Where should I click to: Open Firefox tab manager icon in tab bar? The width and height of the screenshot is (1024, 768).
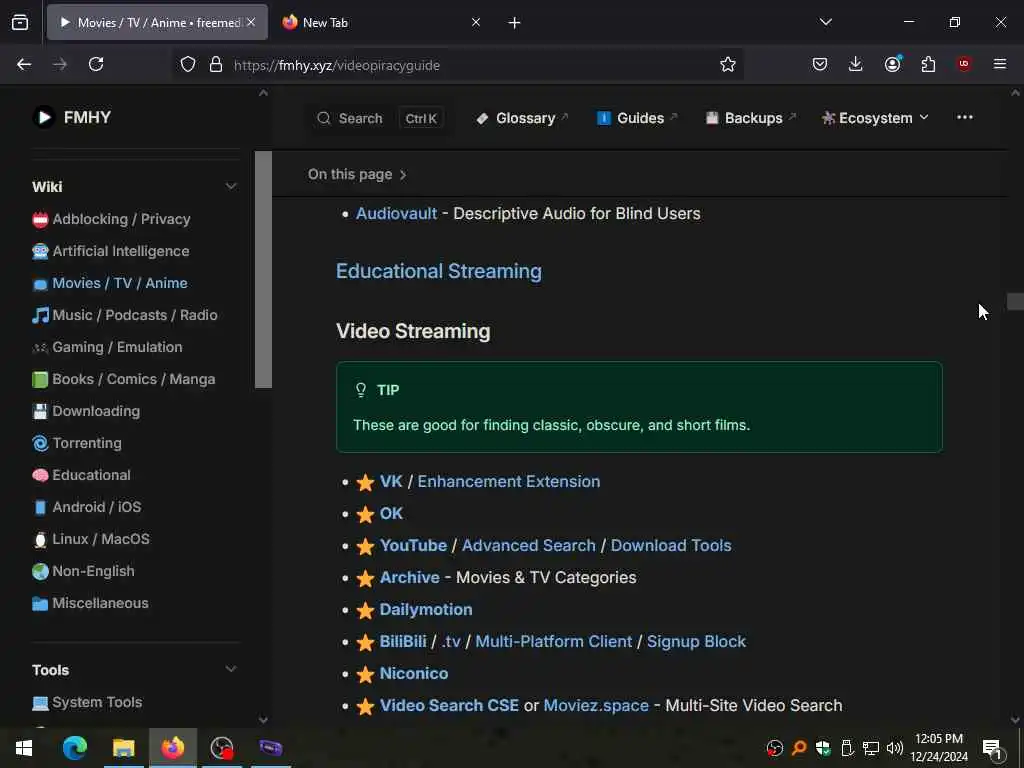(x=20, y=22)
